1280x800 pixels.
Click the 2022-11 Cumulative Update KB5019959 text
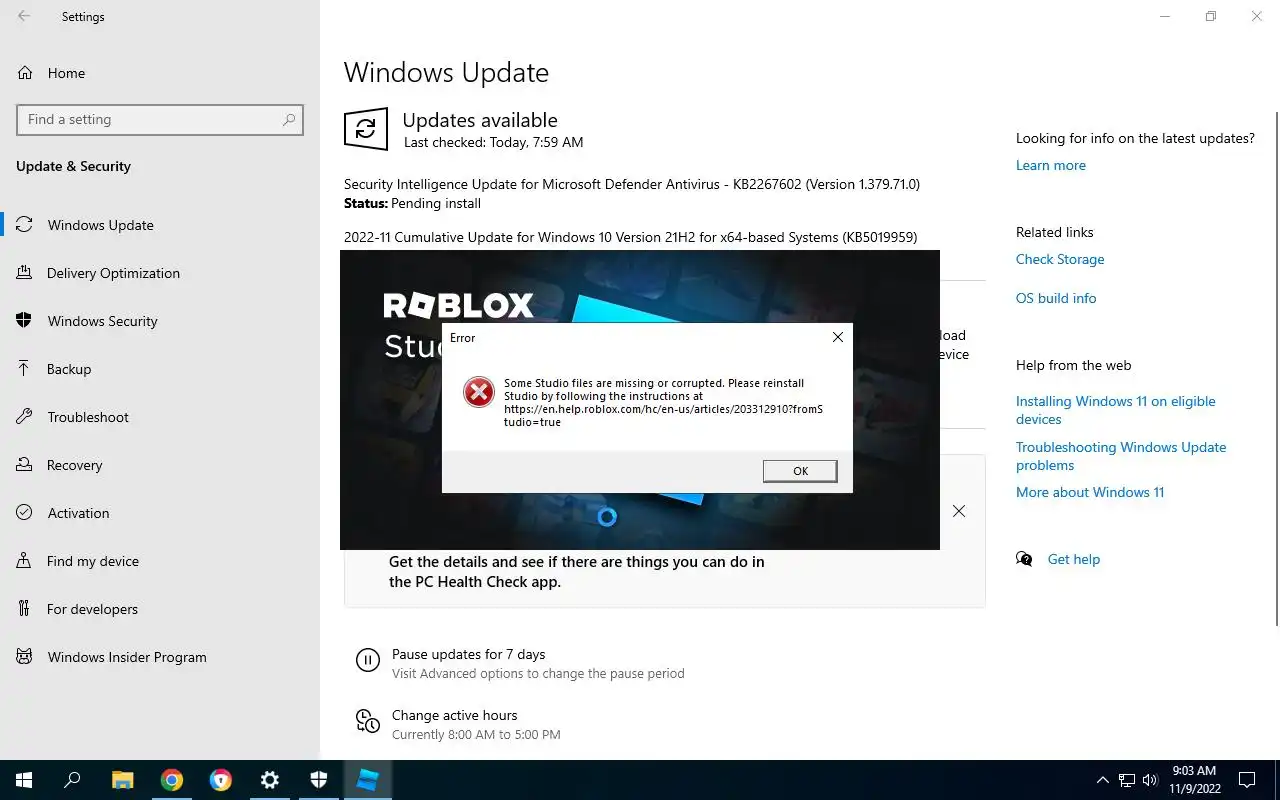tap(630, 237)
